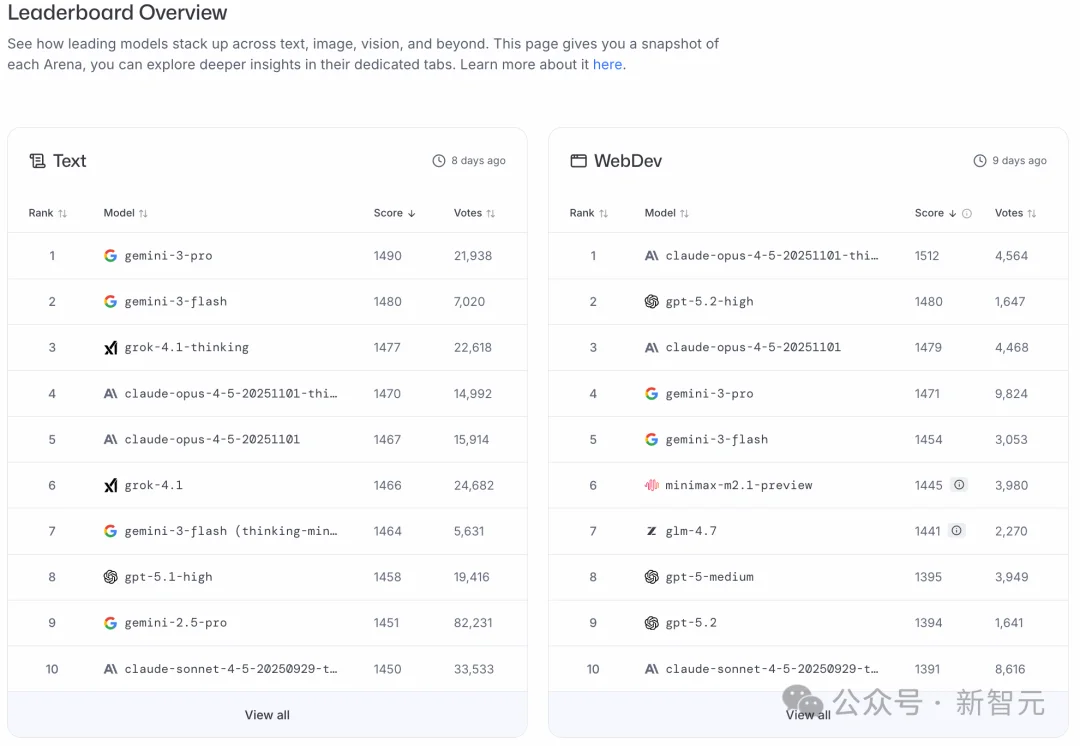Open the "here" learn more link
The height and width of the screenshot is (746, 1080).
tap(607, 65)
